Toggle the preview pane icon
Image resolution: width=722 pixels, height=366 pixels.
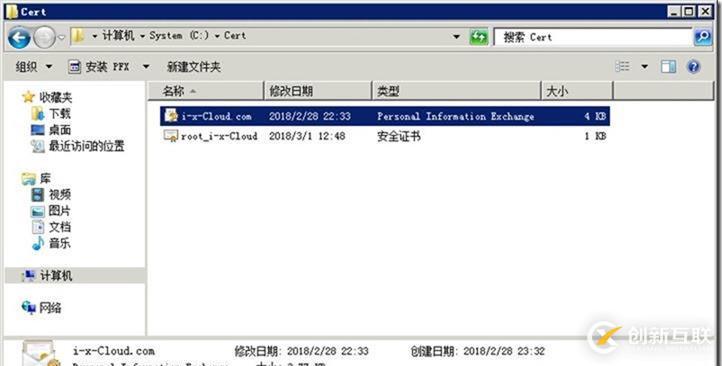pyautogui.click(x=668, y=67)
